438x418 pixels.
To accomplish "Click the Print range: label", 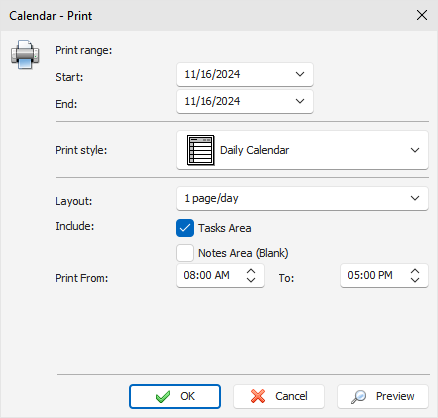I will point(84,50).
